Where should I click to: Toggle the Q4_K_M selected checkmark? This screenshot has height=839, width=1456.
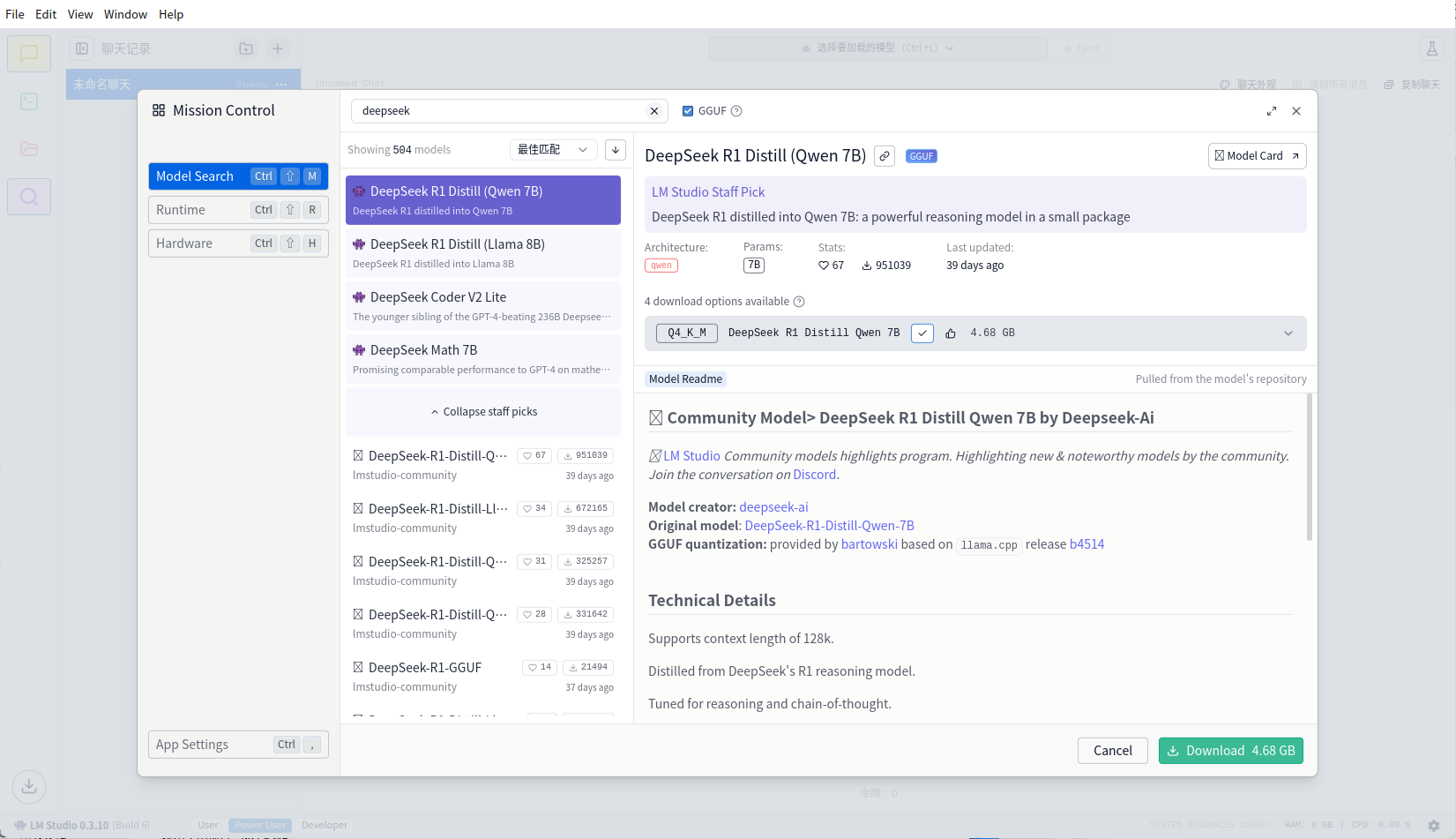point(922,333)
